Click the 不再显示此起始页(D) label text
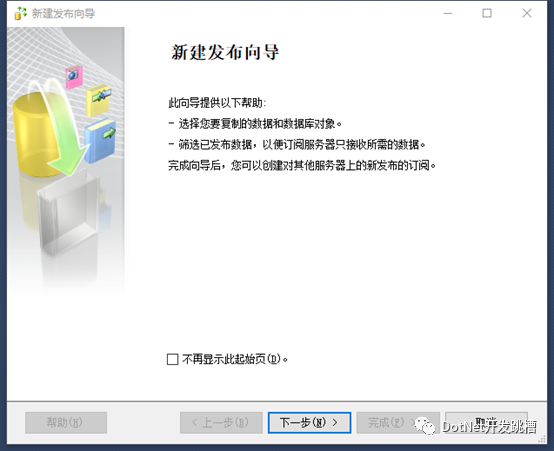This screenshot has width=554, height=451. click(235, 359)
